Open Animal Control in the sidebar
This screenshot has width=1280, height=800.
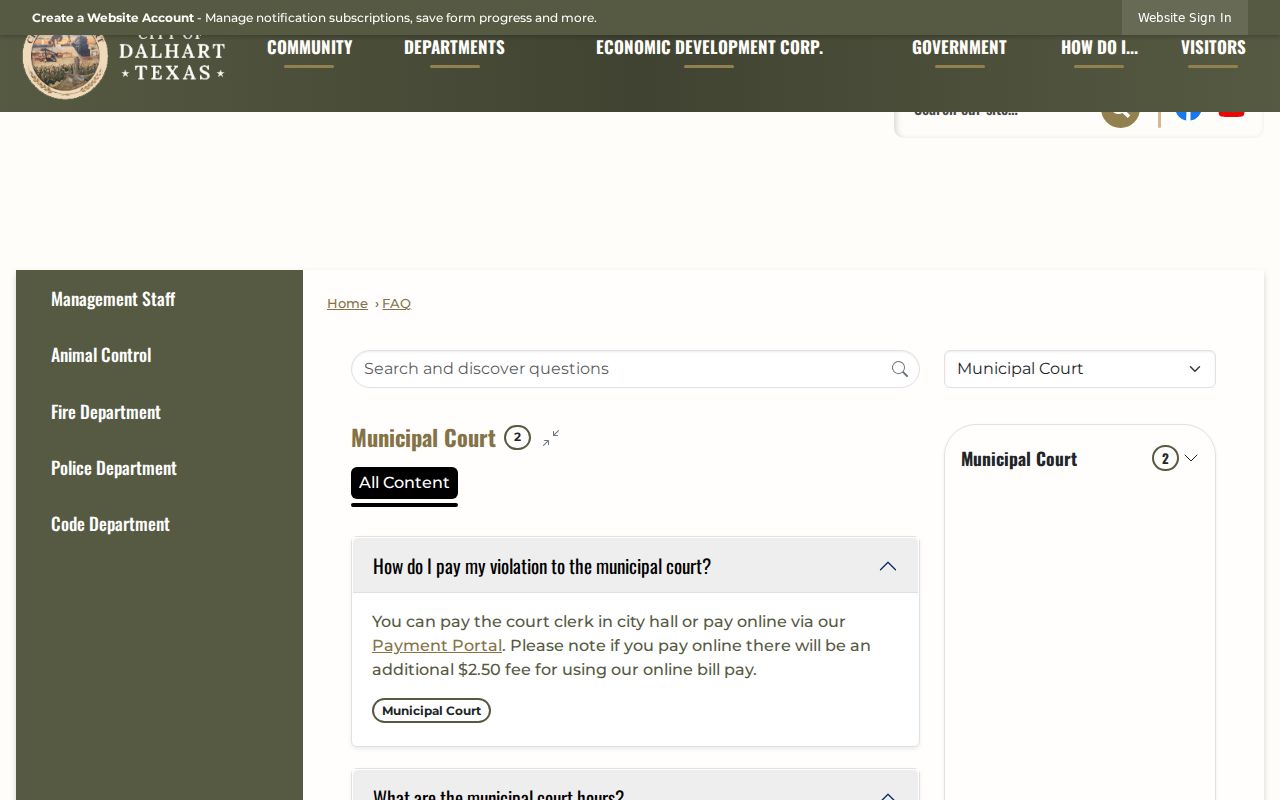point(101,355)
